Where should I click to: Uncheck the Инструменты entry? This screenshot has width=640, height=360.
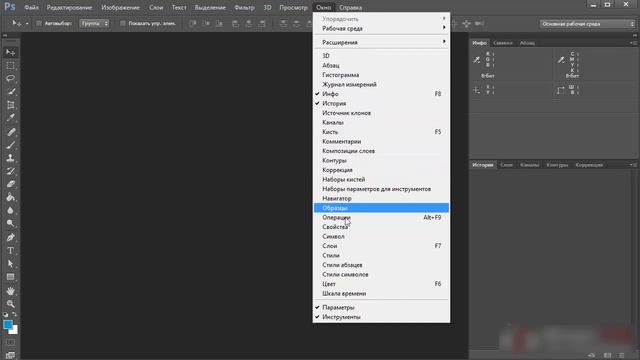coord(381,317)
